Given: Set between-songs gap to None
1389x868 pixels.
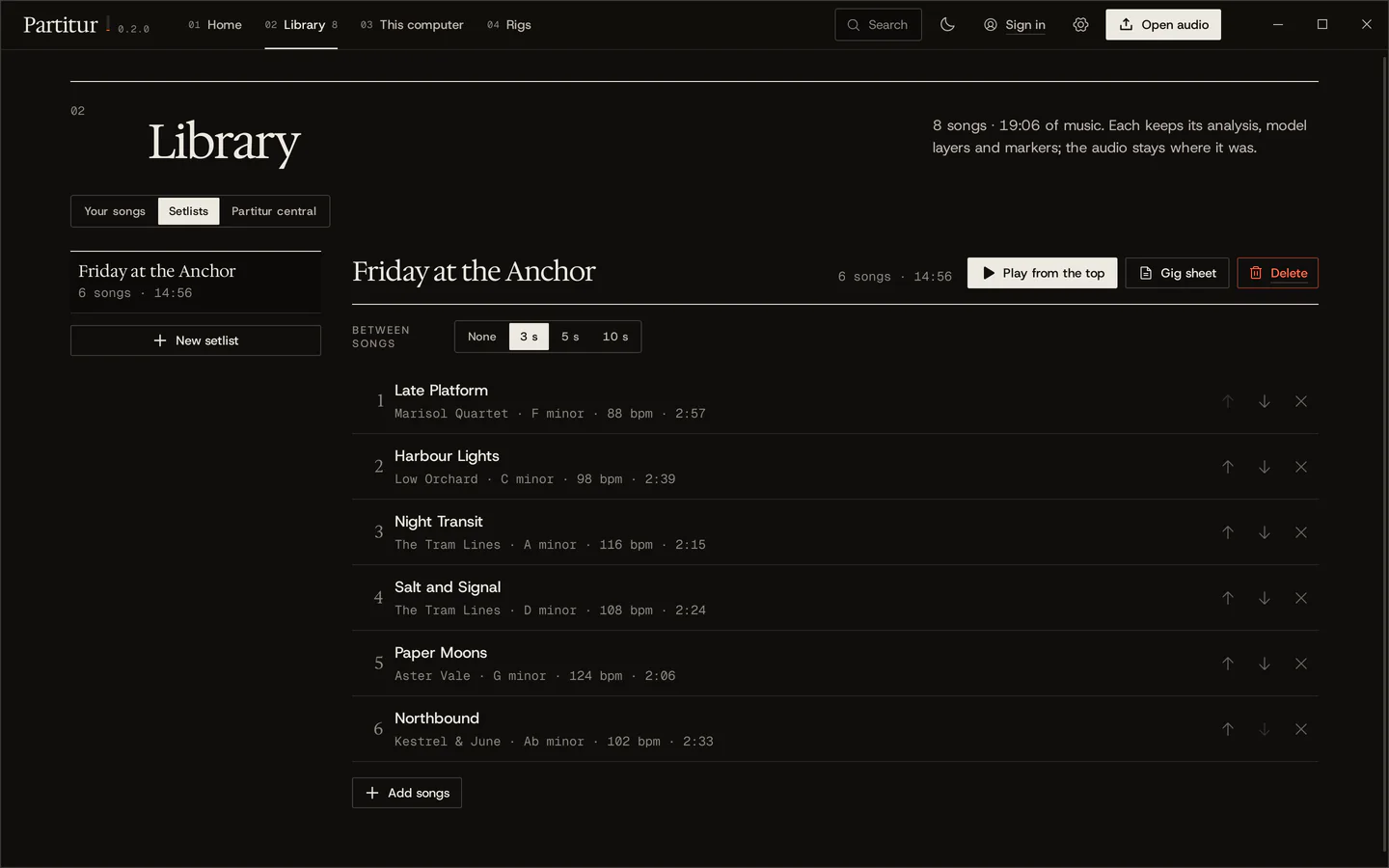Looking at the screenshot, I should tap(482, 337).
